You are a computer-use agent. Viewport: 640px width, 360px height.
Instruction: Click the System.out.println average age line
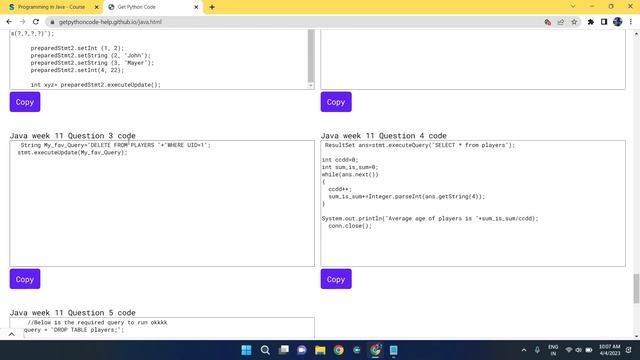coord(430,219)
